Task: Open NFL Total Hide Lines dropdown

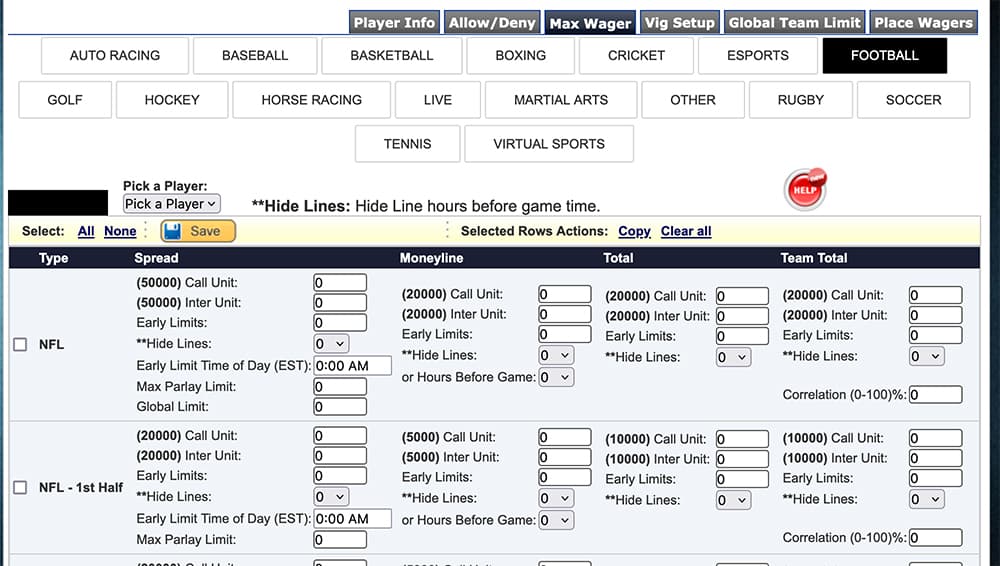Action: (x=733, y=357)
